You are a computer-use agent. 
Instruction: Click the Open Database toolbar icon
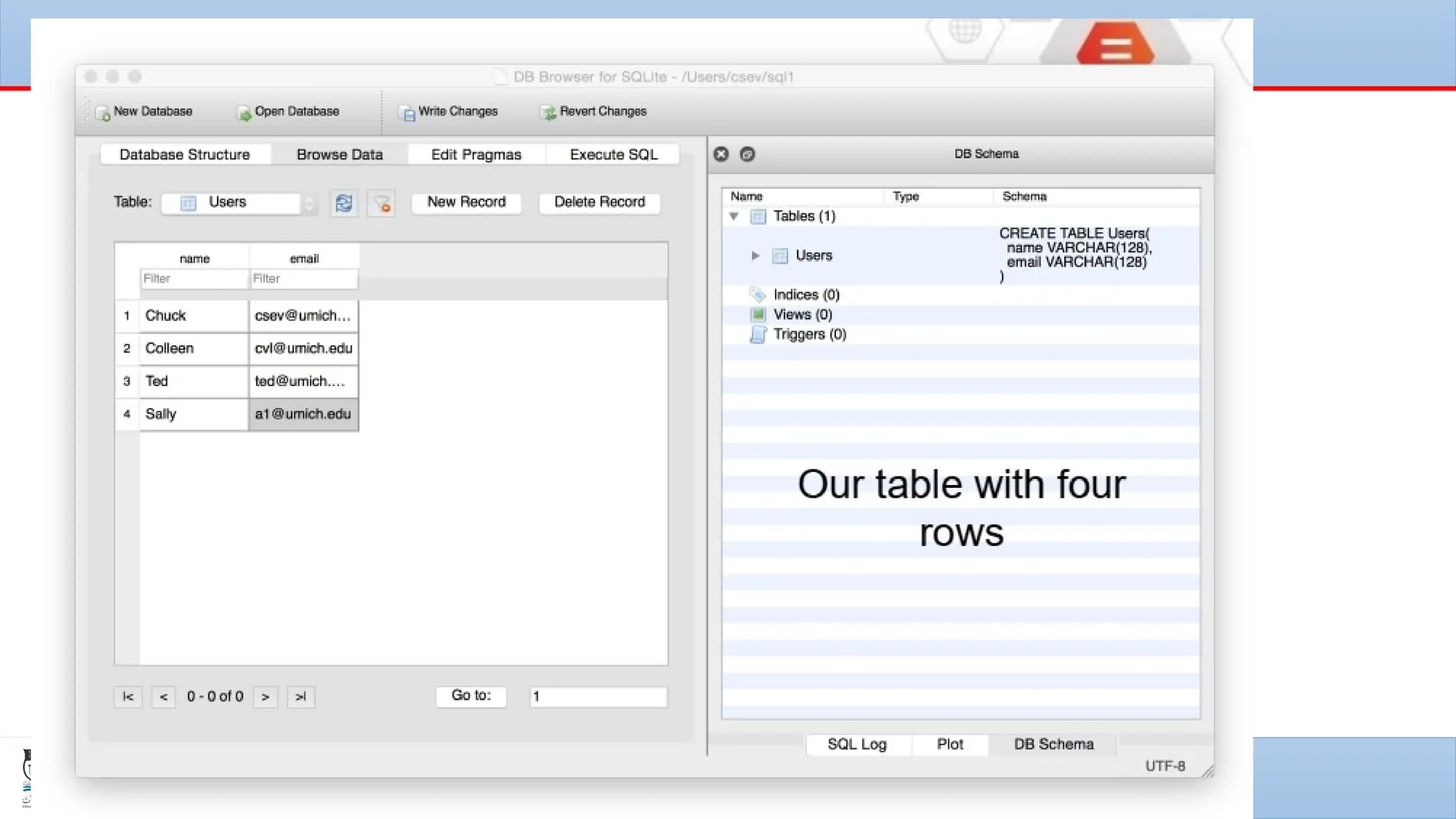point(245,113)
